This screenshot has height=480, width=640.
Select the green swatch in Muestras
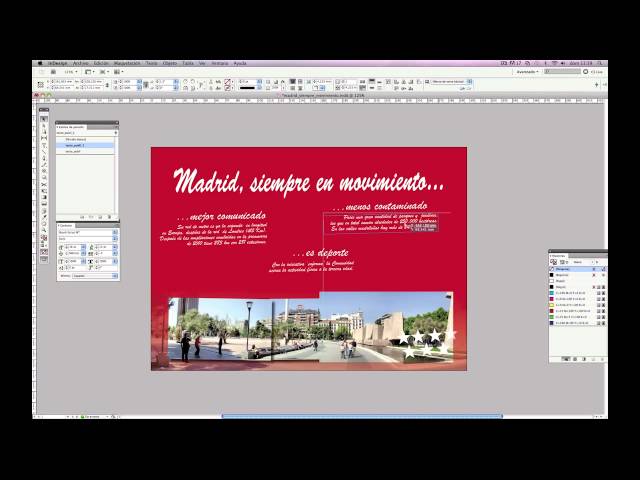click(578, 317)
